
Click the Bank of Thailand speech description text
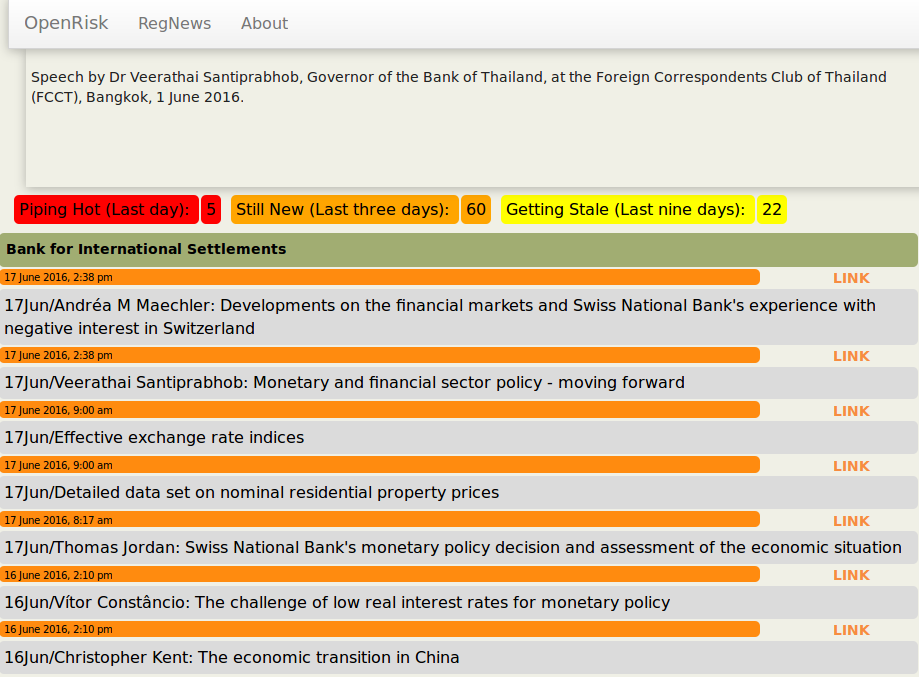click(x=459, y=87)
